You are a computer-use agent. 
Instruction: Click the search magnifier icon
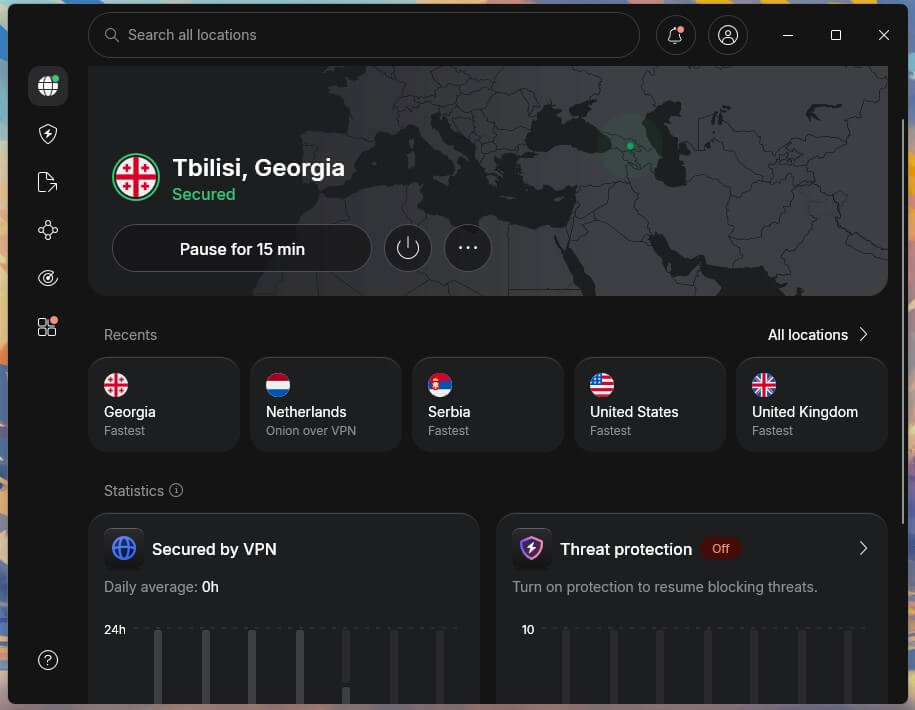click(111, 35)
